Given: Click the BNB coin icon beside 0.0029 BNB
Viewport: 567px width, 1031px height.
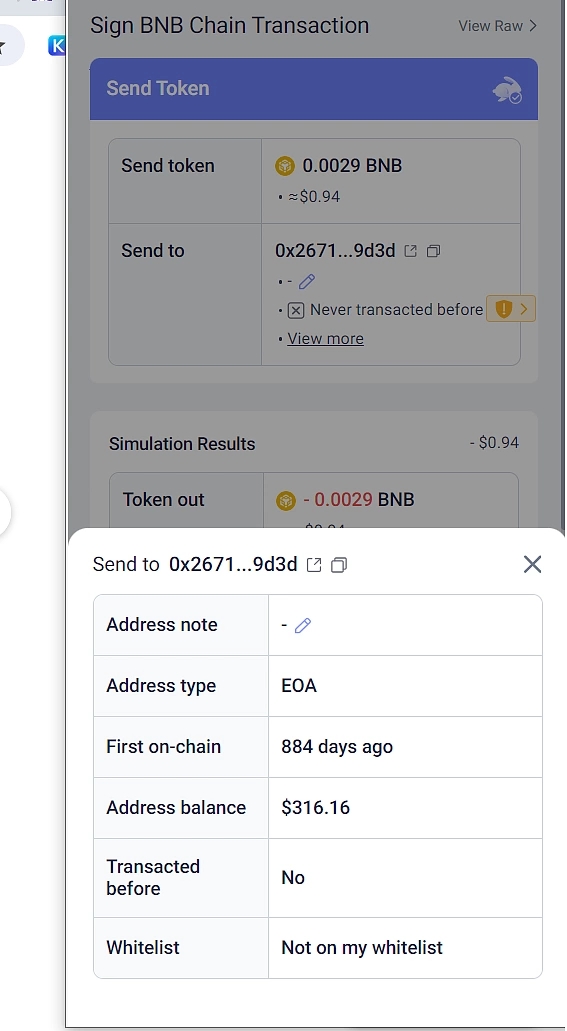Looking at the screenshot, I should [x=285, y=166].
